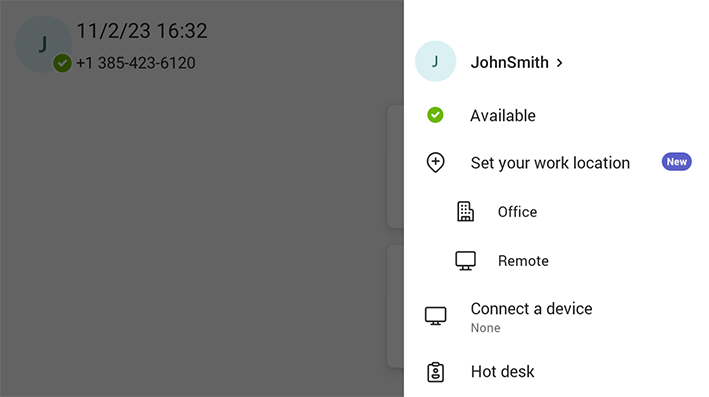Click the phone number +1 385-423-6120

(136, 63)
